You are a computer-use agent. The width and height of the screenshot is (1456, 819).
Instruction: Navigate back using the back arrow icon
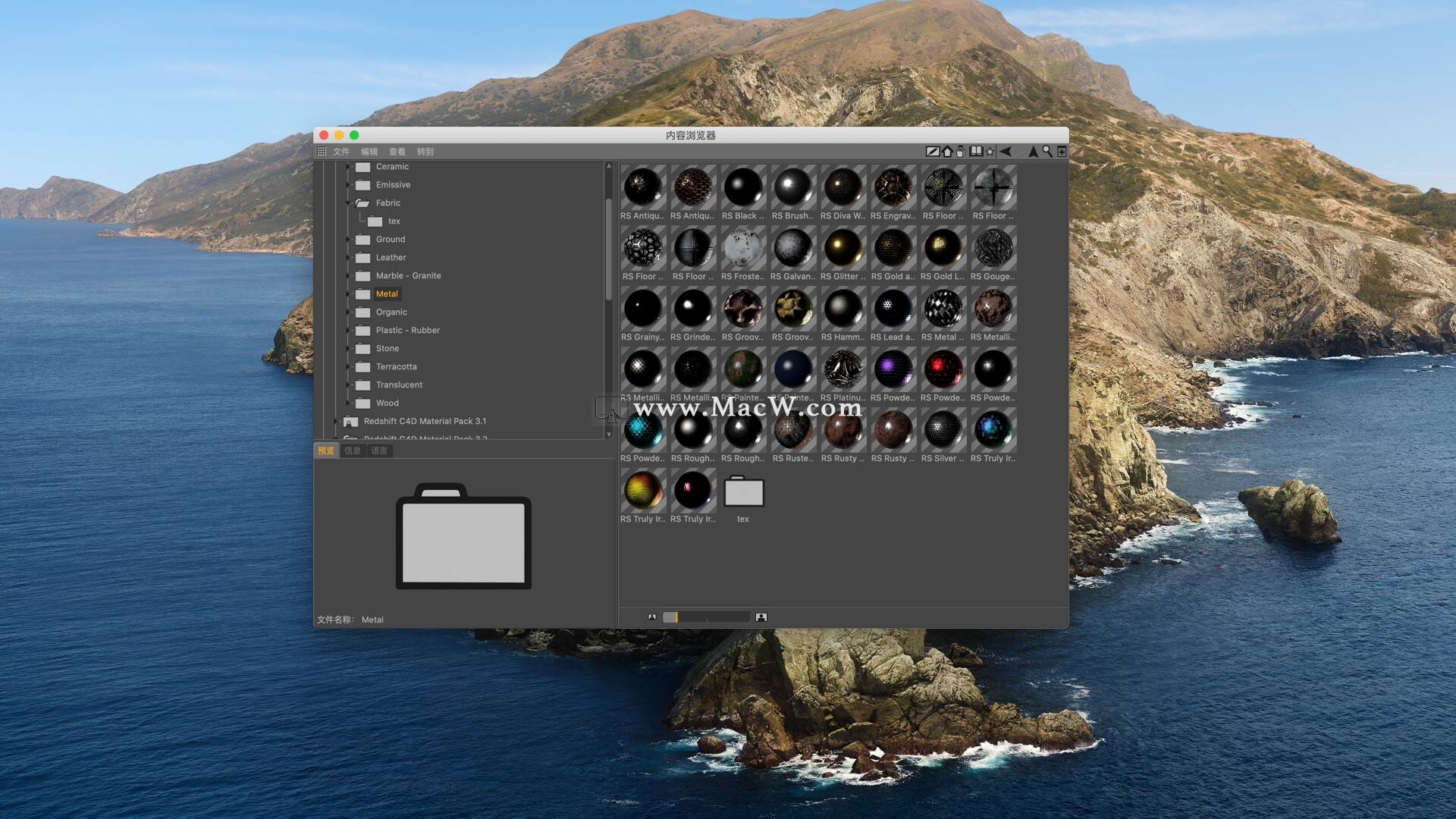[x=1005, y=151]
